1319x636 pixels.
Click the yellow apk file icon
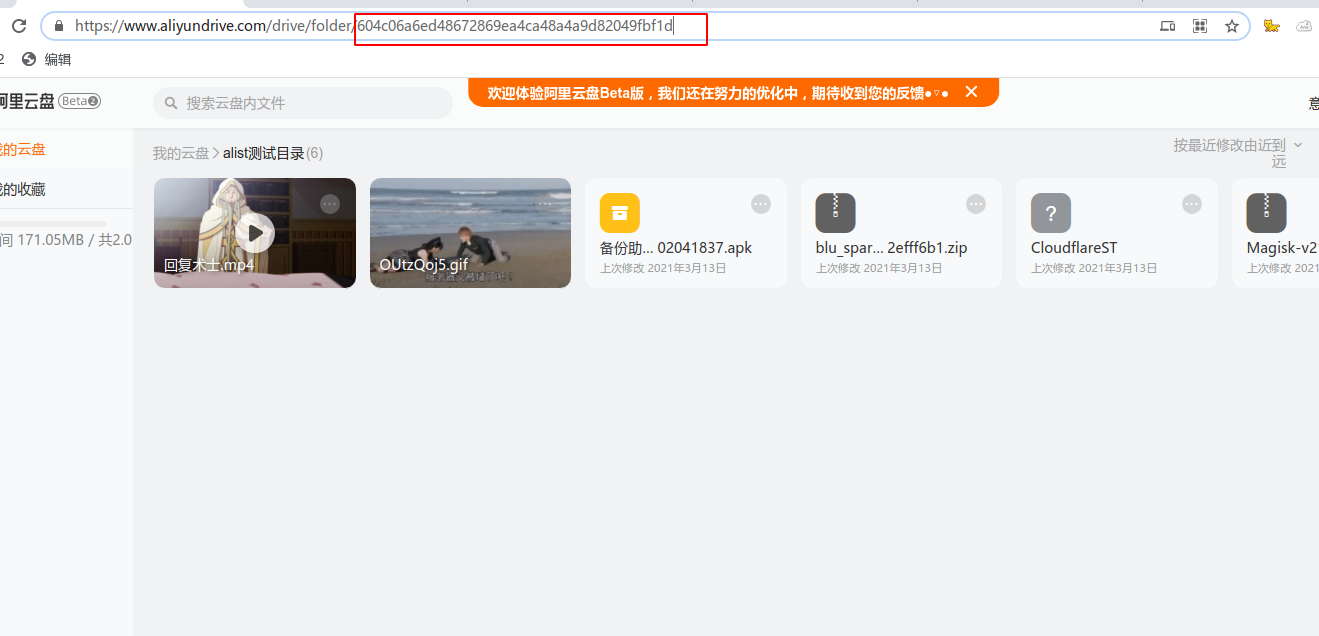[620, 213]
